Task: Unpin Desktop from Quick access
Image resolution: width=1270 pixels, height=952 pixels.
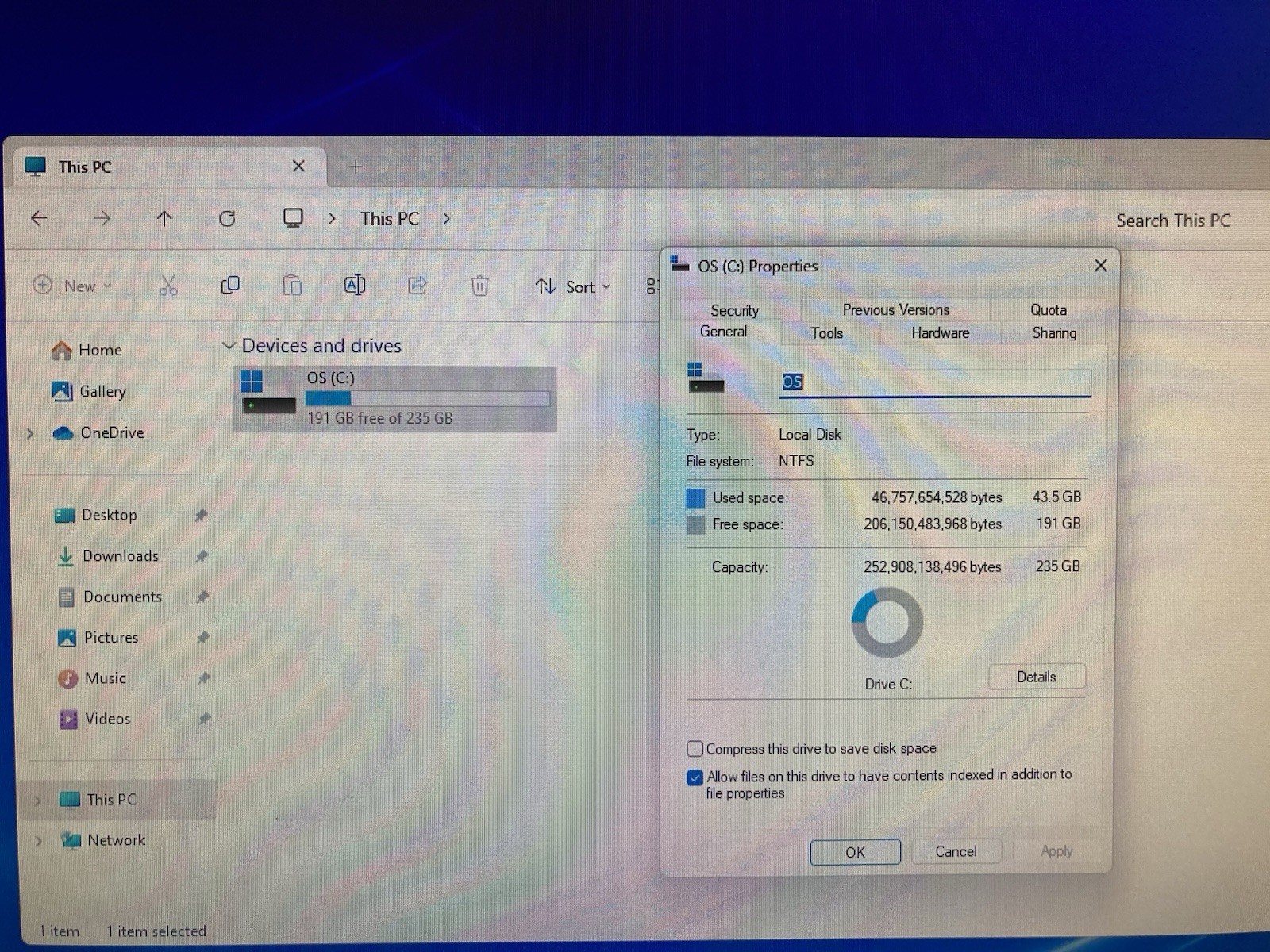Action: [201, 516]
